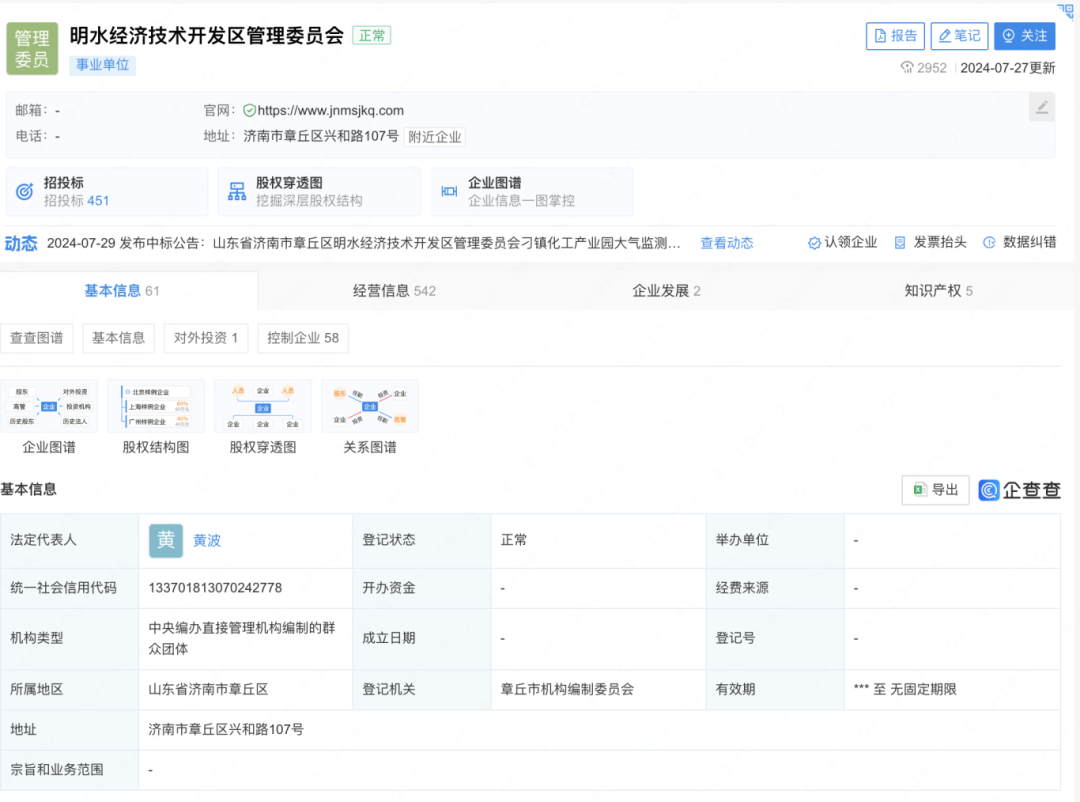Switch to the 知识产权 tab
Image resolution: width=1080 pixels, height=802 pixels.
pyautogui.click(x=938, y=291)
